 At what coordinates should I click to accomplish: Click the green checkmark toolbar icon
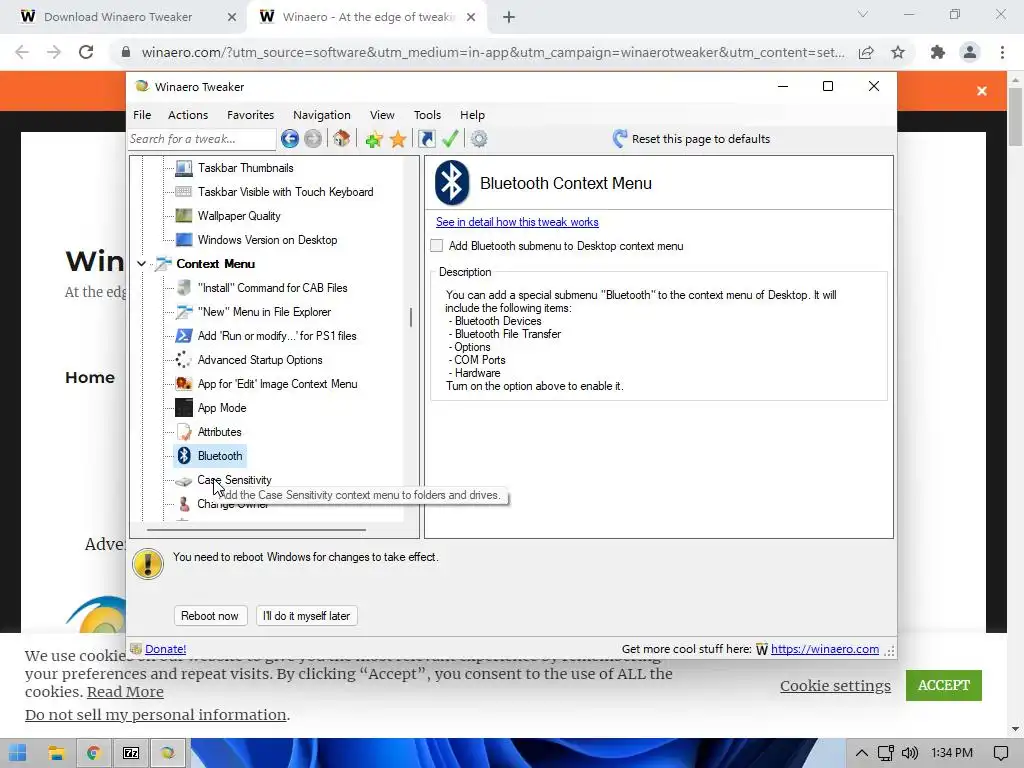tap(450, 138)
